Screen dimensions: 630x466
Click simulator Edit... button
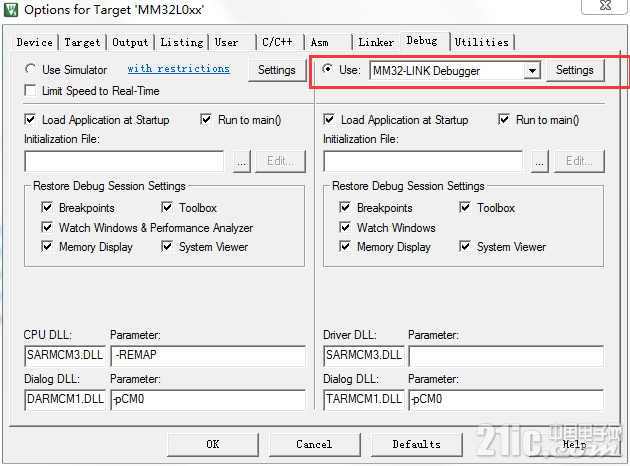coord(280,161)
